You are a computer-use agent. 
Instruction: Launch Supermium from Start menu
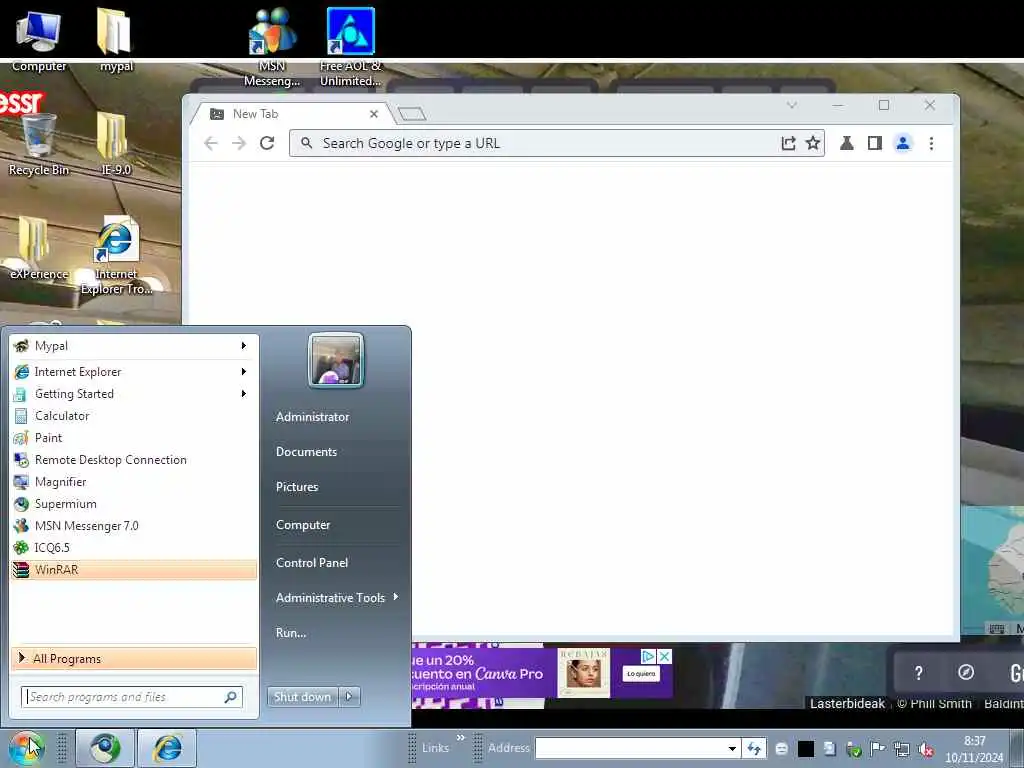point(134,504)
